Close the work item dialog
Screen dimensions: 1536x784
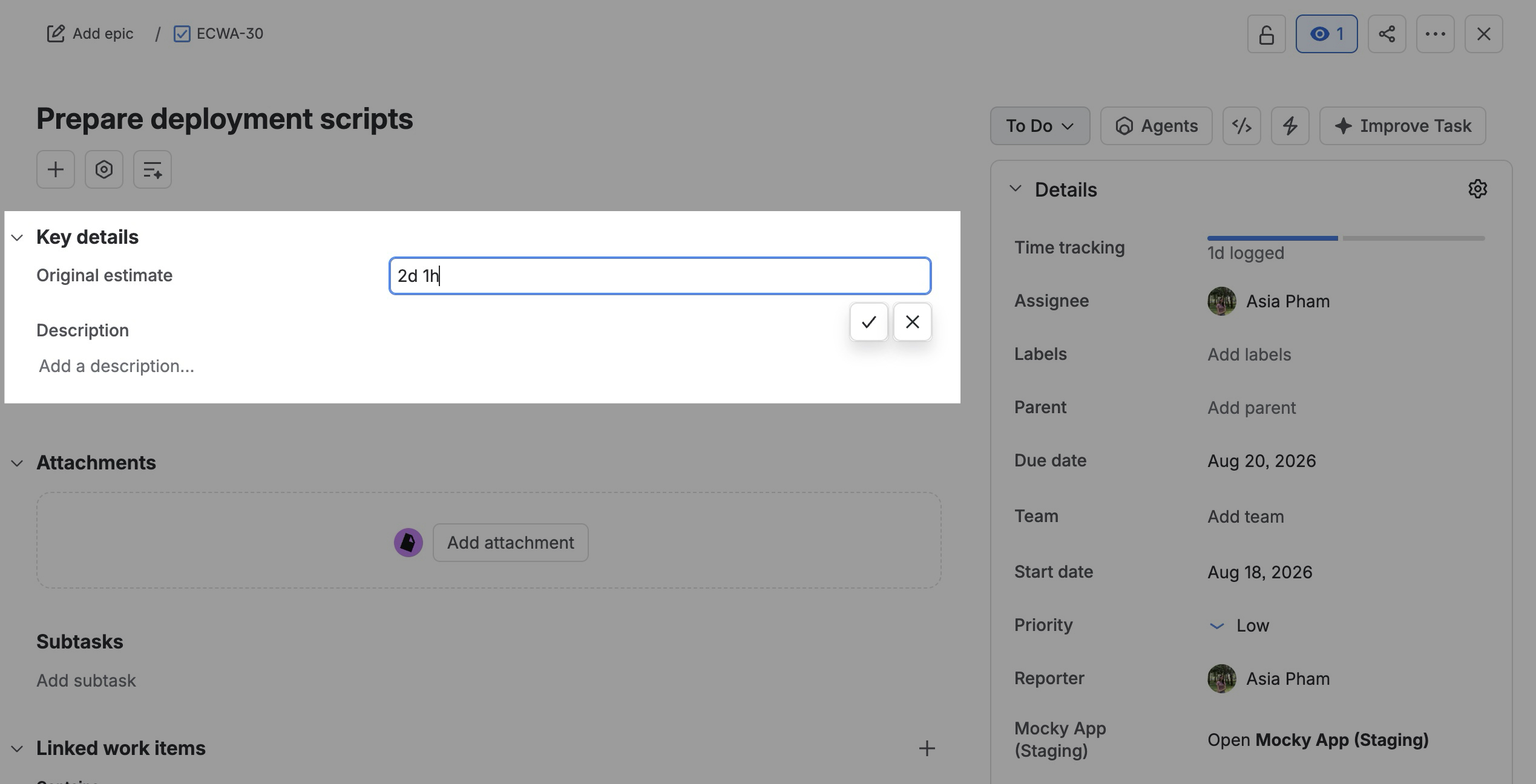(x=1483, y=34)
